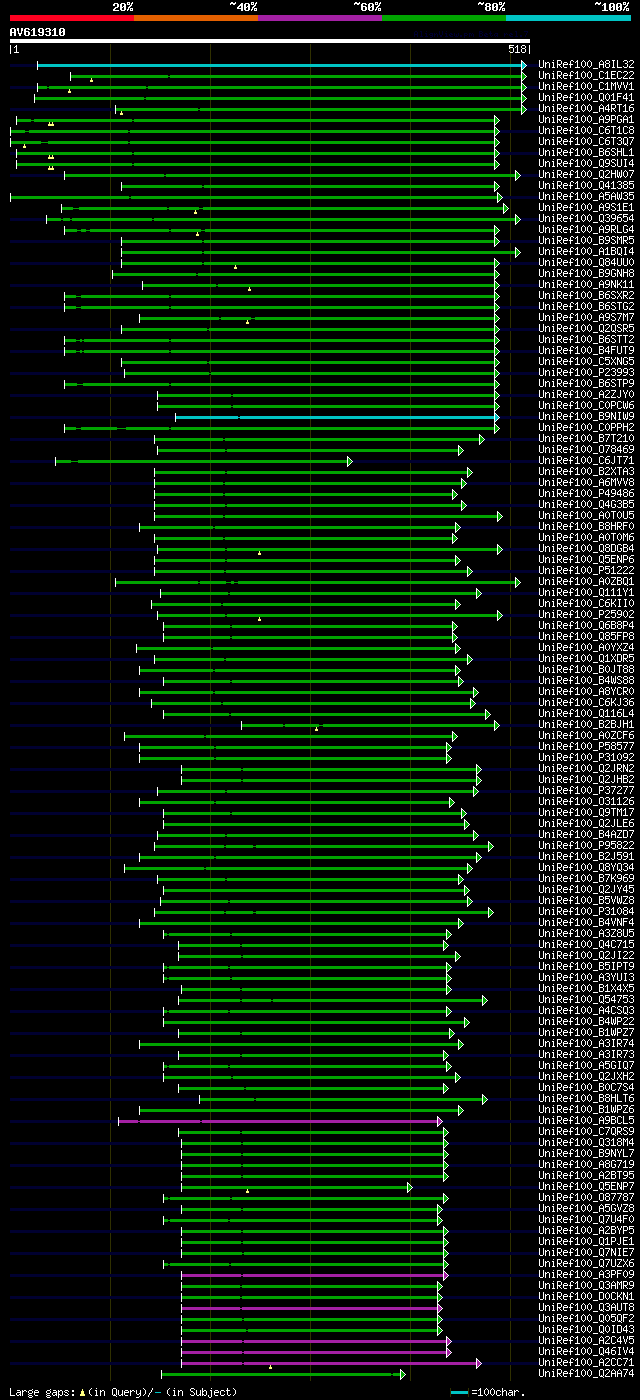Open hit UniRef100_A1BQI4
The width and height of the screenshot is (640, 1400).
coord(586,252)
